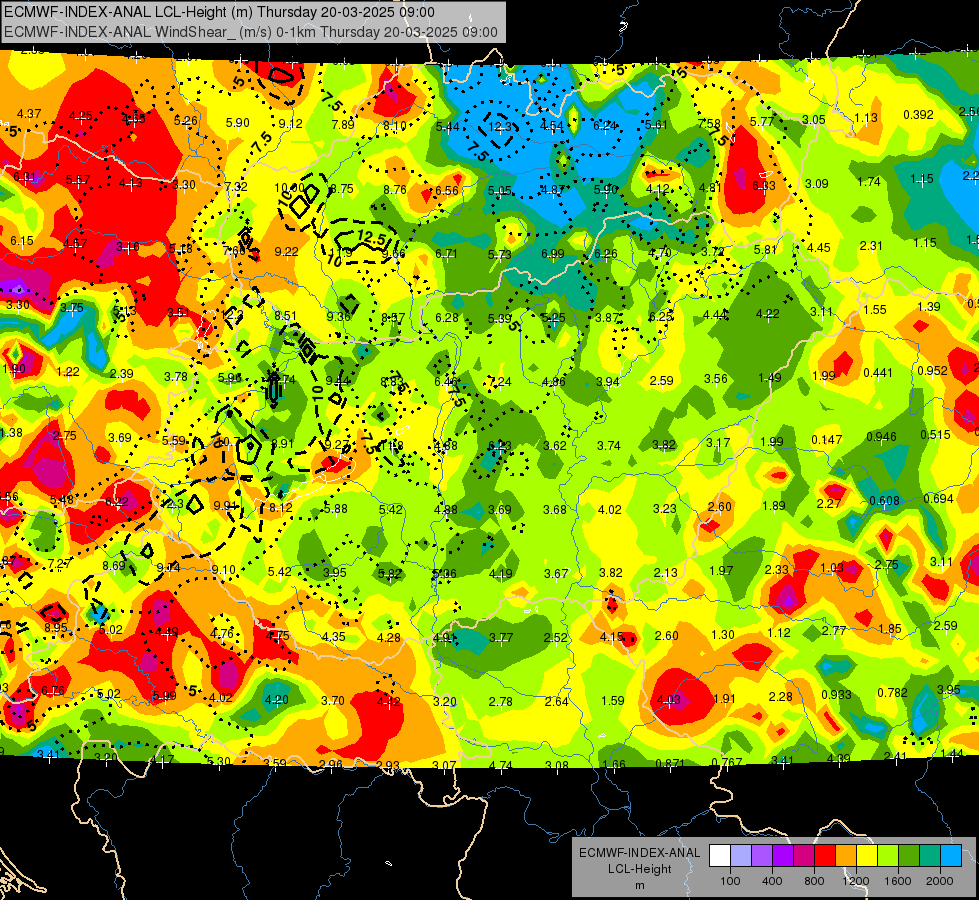Screen dimensions: 979x900
Task: Click the legend label 'LCL-Height'
Action: (x=639, y=869)
